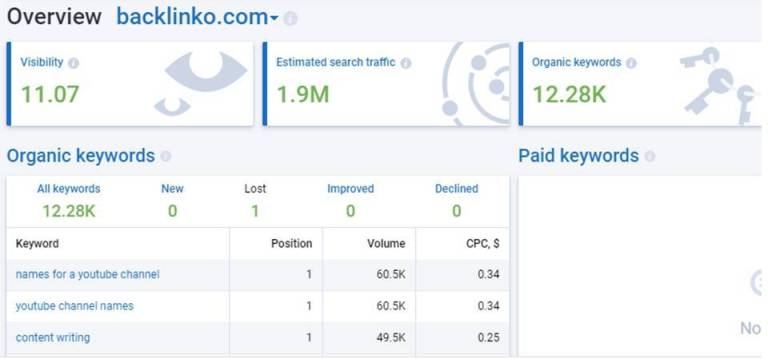Image resolution: width=768 pixels, height=363 pixels.
Task: Open the Organic keywords section heading
Action: tap(81, 156)
